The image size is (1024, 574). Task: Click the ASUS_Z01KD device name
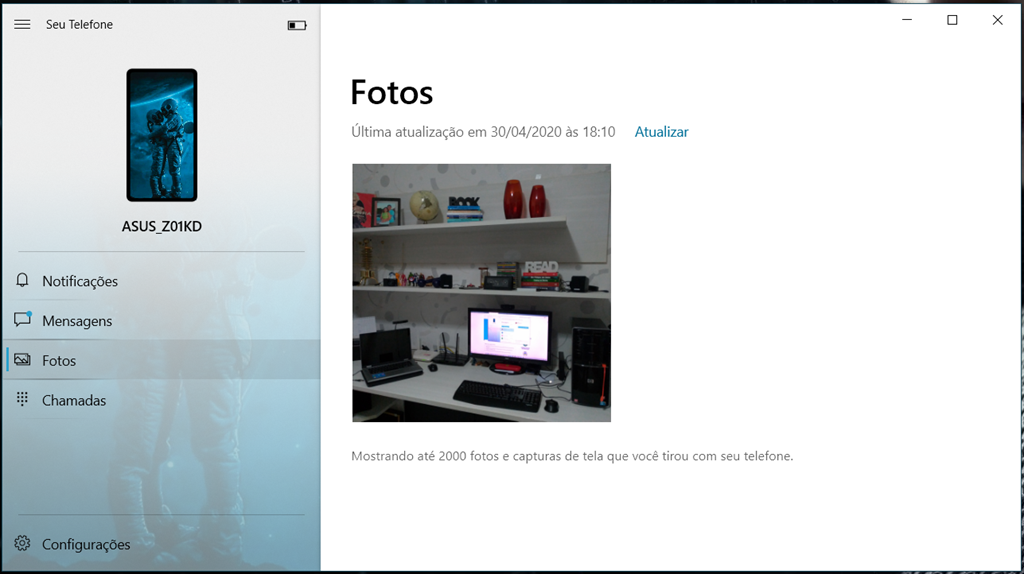[162, 227]
